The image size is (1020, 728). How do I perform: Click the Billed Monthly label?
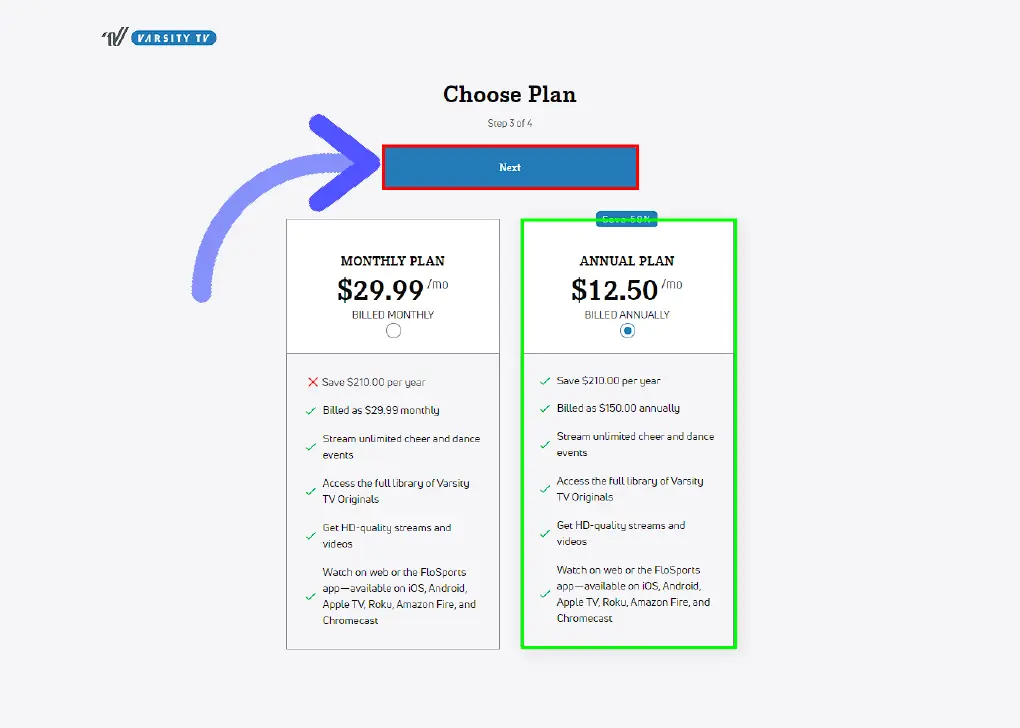pyautogui.click(x=393, y=315)
